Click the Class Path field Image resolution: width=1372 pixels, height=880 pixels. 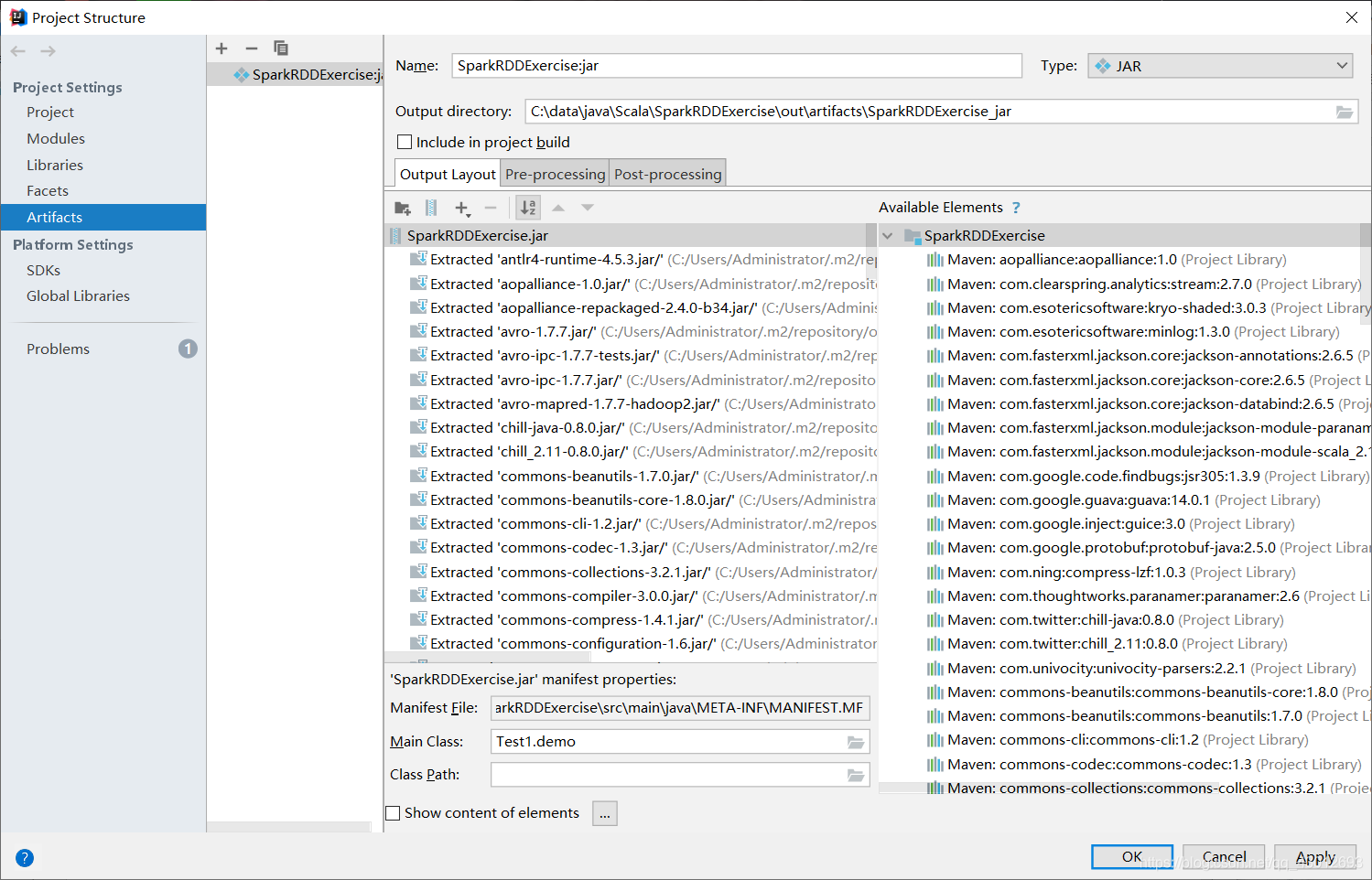[680, 775]
